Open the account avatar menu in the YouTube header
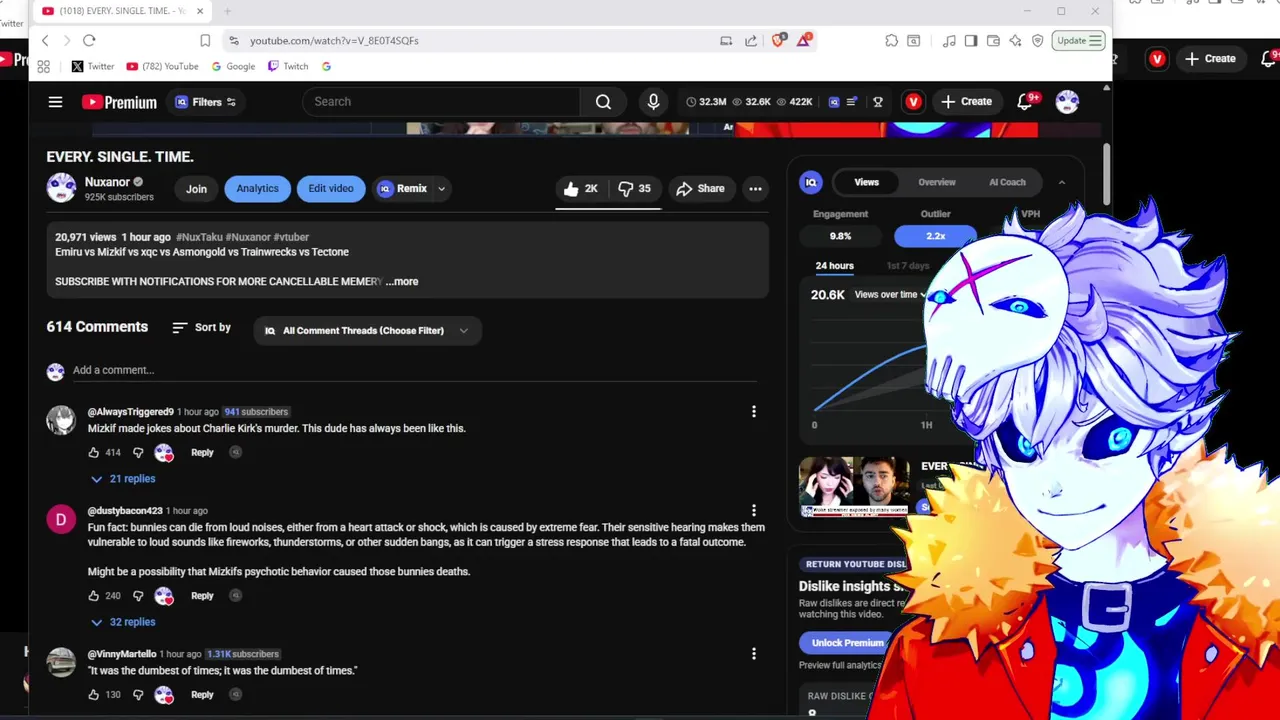The height and width of the screenshot is (720, 1280). point(1067,101)
